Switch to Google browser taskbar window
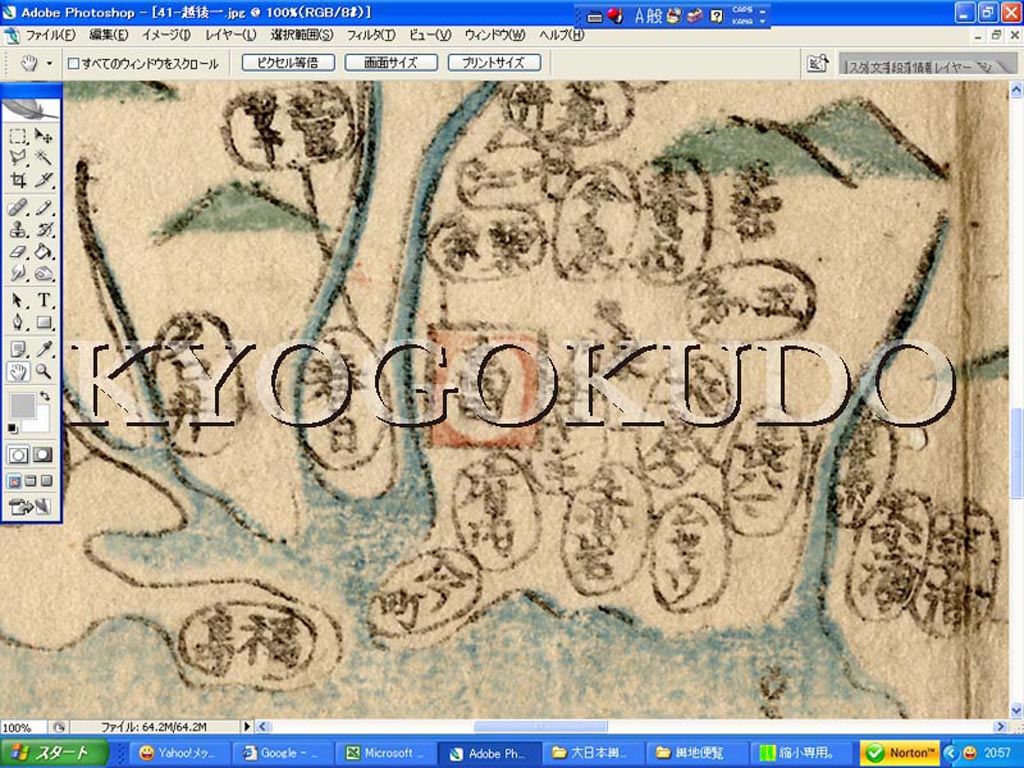The image size is (1024, 768). click(282, 753)
